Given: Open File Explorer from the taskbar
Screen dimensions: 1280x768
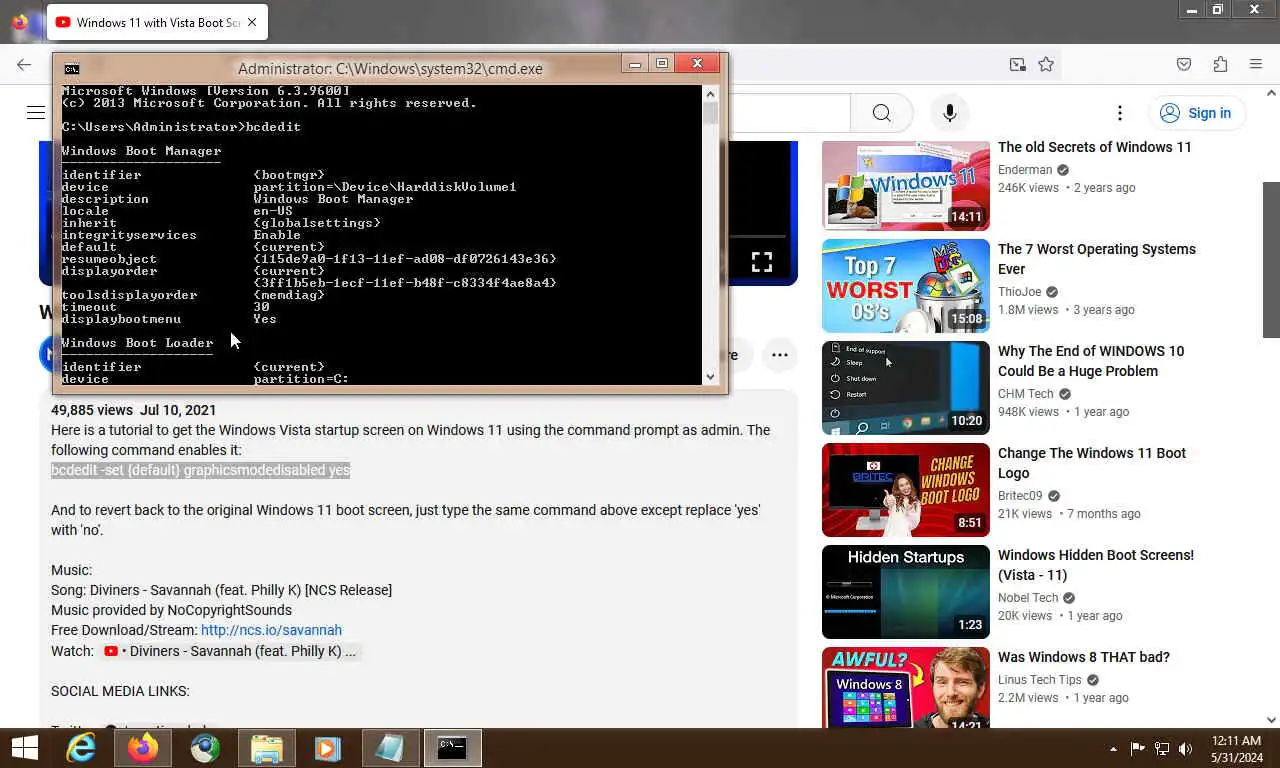Looking at the screenshot, I should point(266,747).
